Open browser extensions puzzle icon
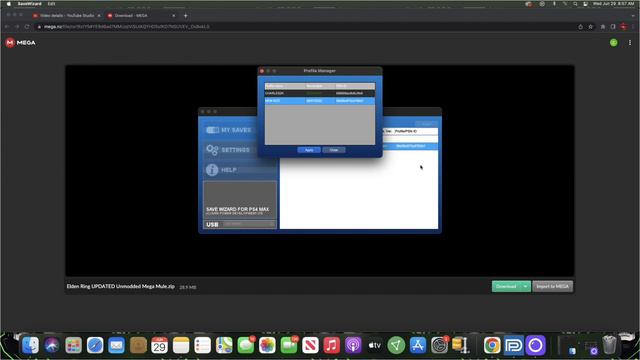The width and height of the screenshot is (640, 360). [603, 27]
